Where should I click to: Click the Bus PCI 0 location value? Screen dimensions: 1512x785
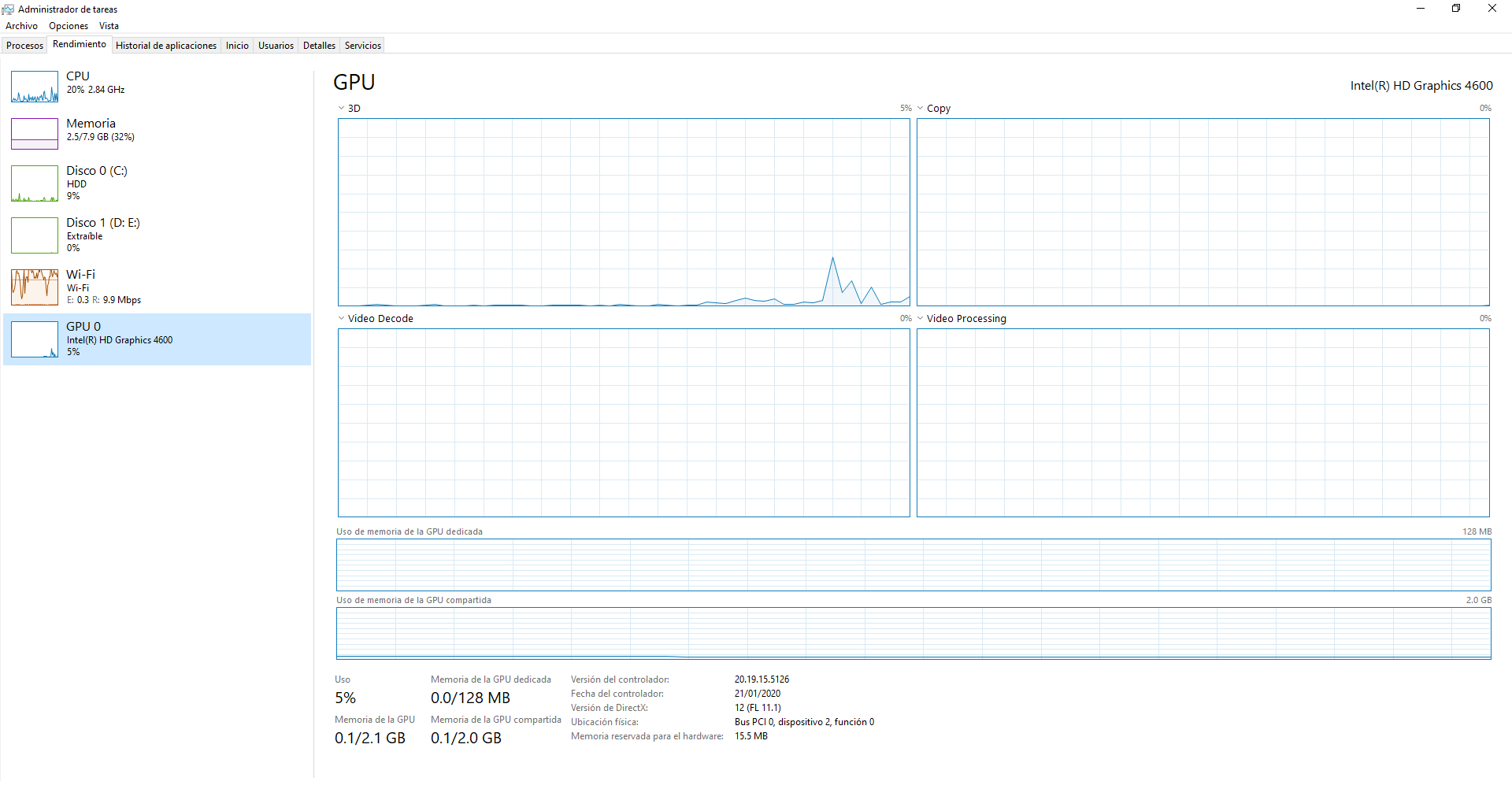click(x=804, y=722)
